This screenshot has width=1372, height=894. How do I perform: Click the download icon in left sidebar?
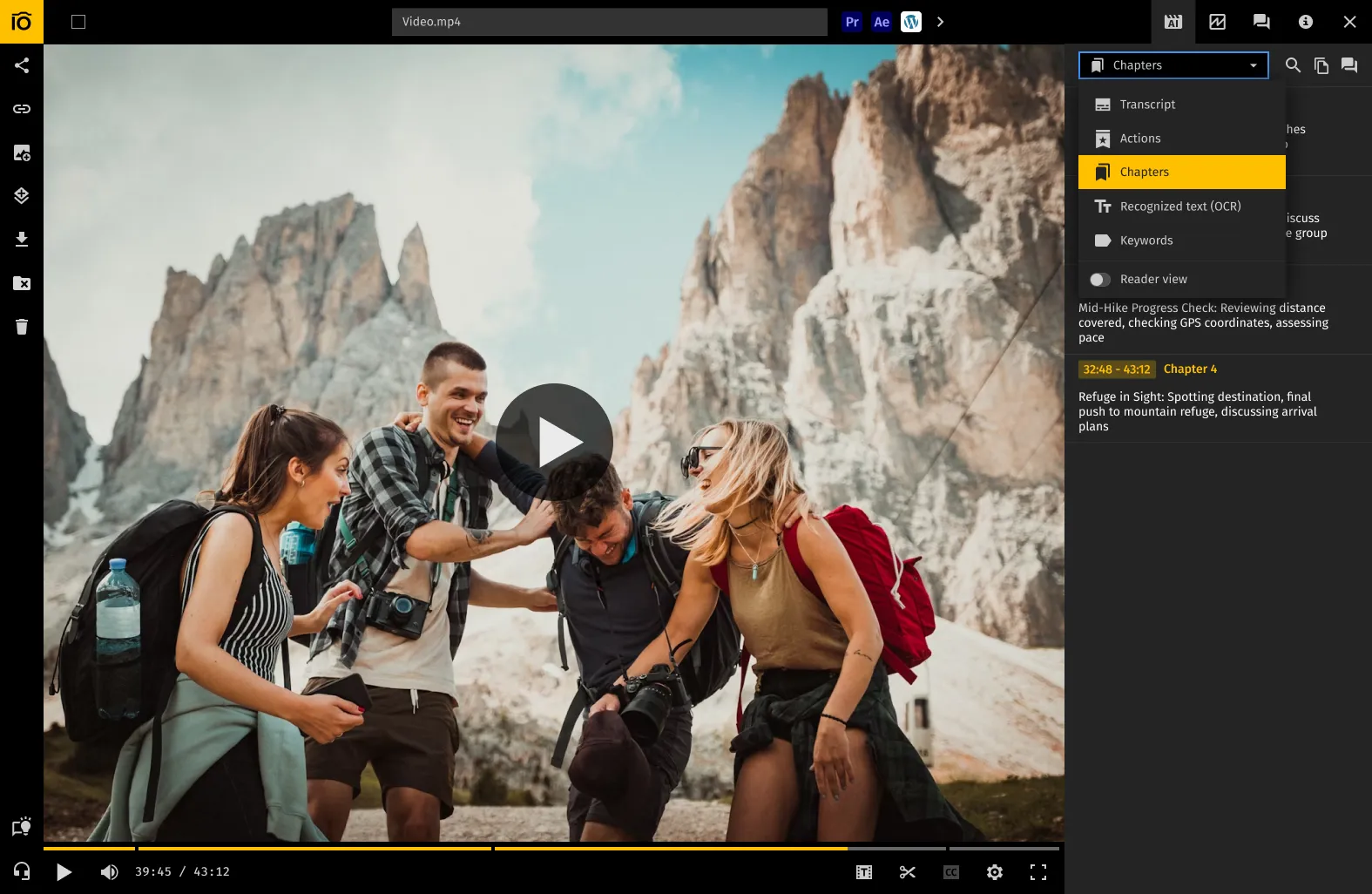point(22,240)
